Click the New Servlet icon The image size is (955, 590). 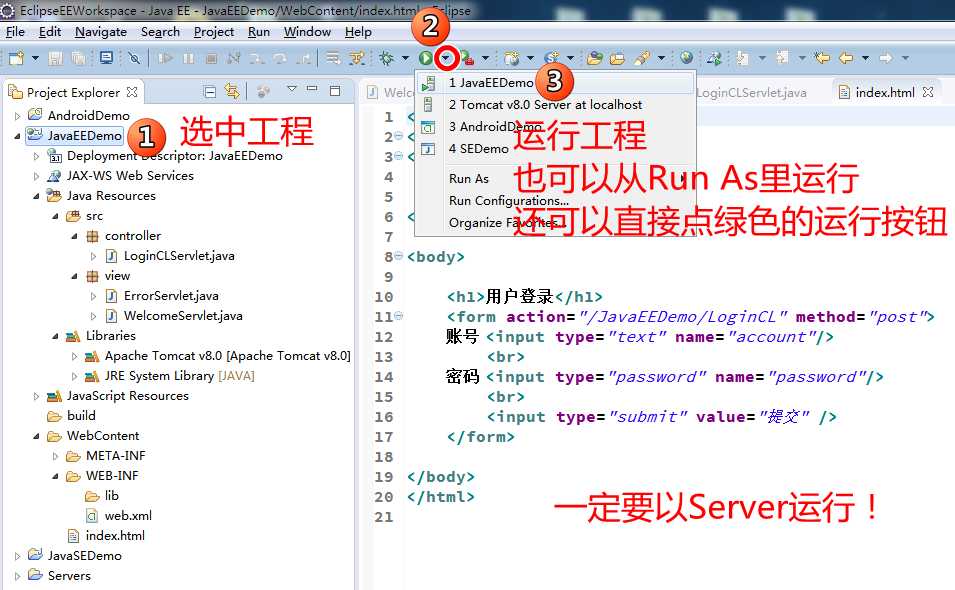click(x=552, y=58)
